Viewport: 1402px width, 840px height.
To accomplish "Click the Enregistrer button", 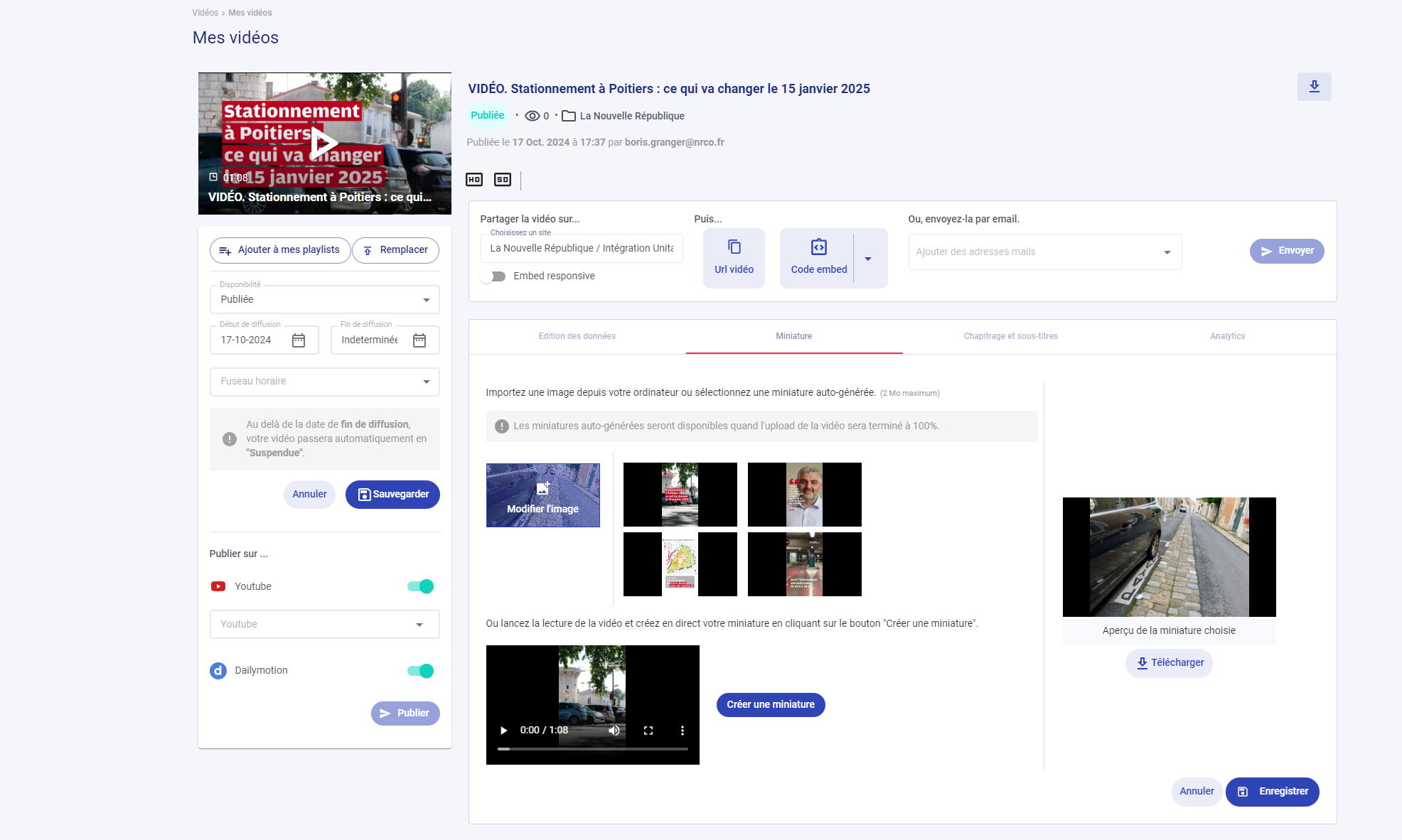I will point(1272,792).
